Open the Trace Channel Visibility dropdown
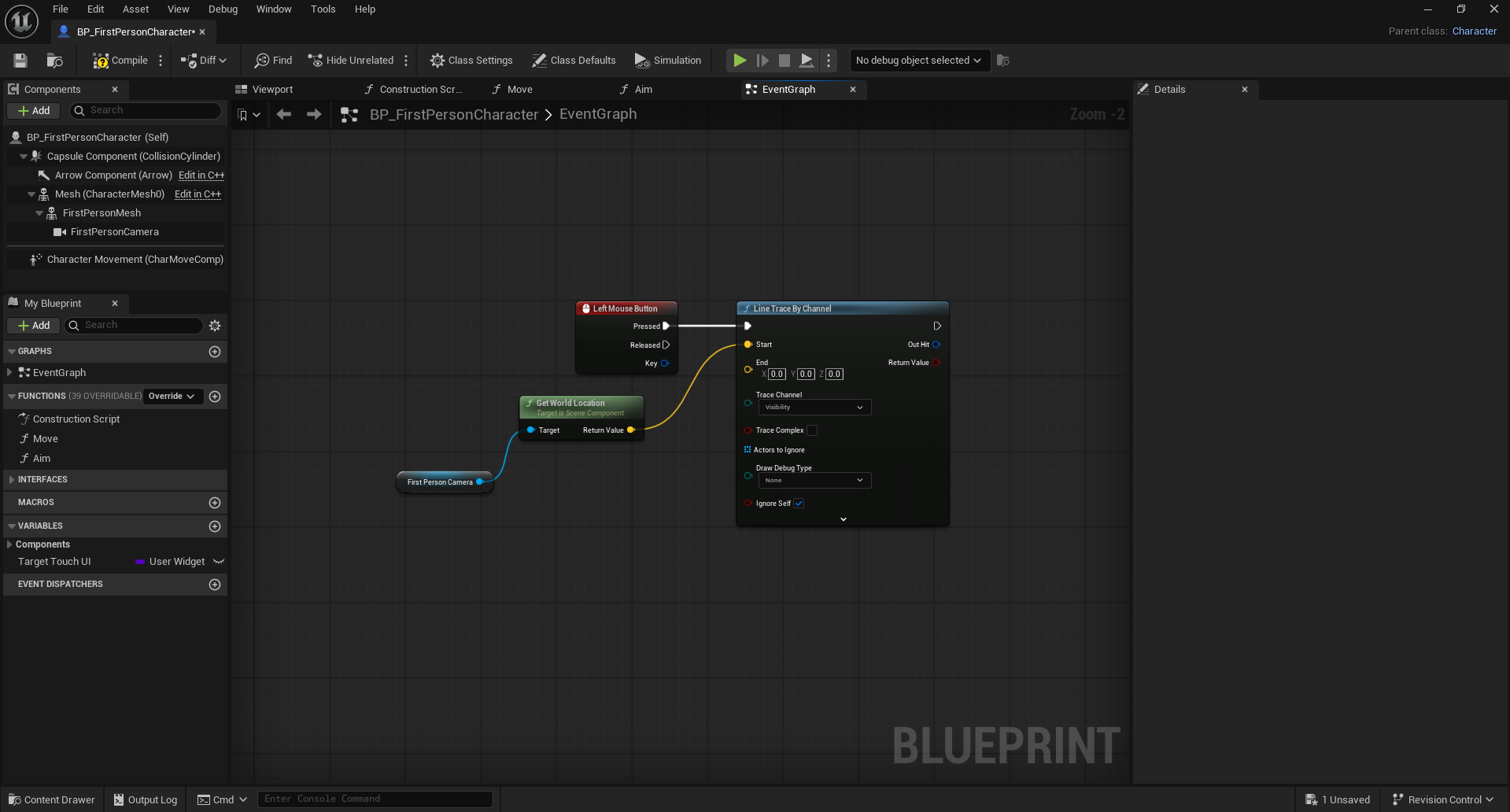1510x812 pixels. 814,408
